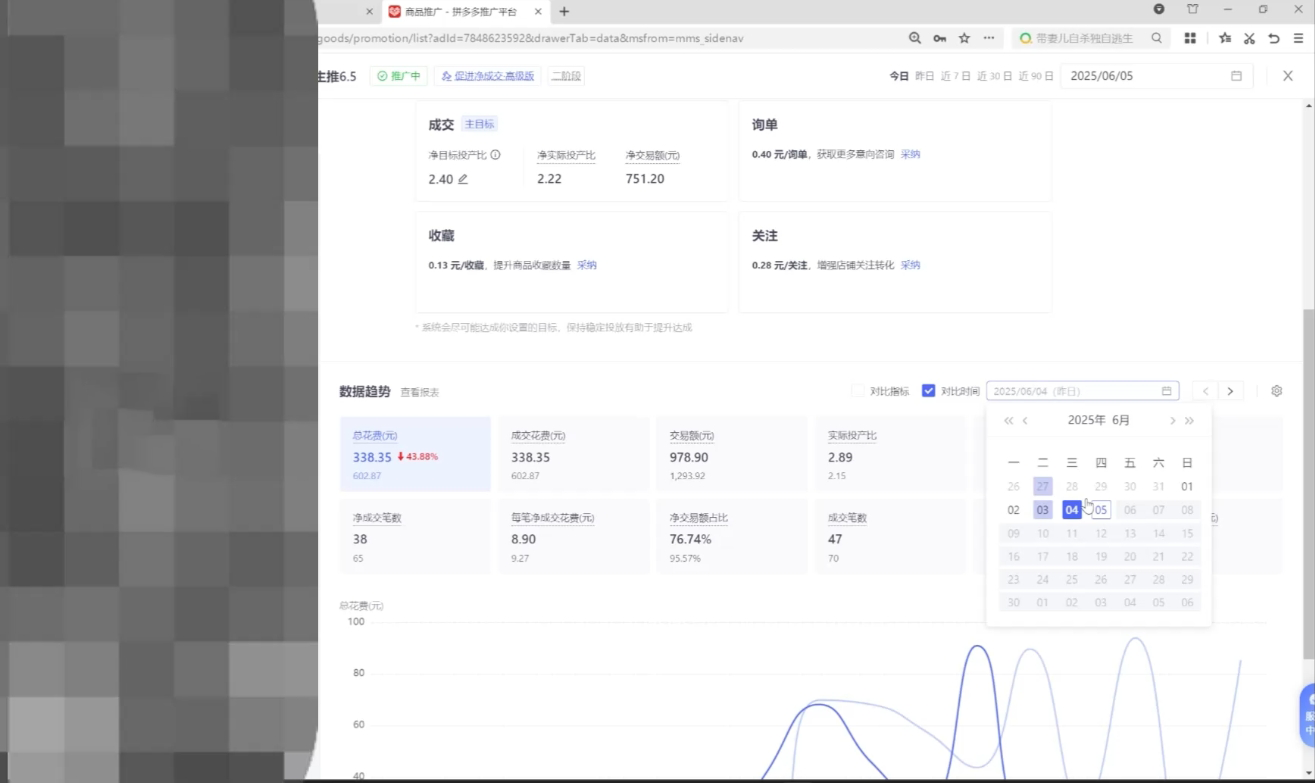Viewport: 1315px width, 783px height.
Task: Open the chart settings gear icon
Action: click(x=1276, y=390)
